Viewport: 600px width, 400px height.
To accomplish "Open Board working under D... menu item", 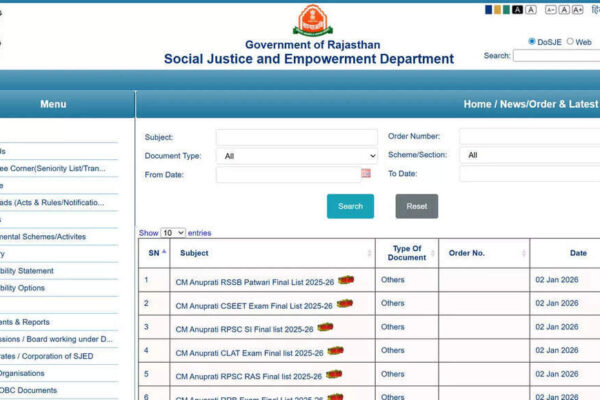I will (56, 339).
